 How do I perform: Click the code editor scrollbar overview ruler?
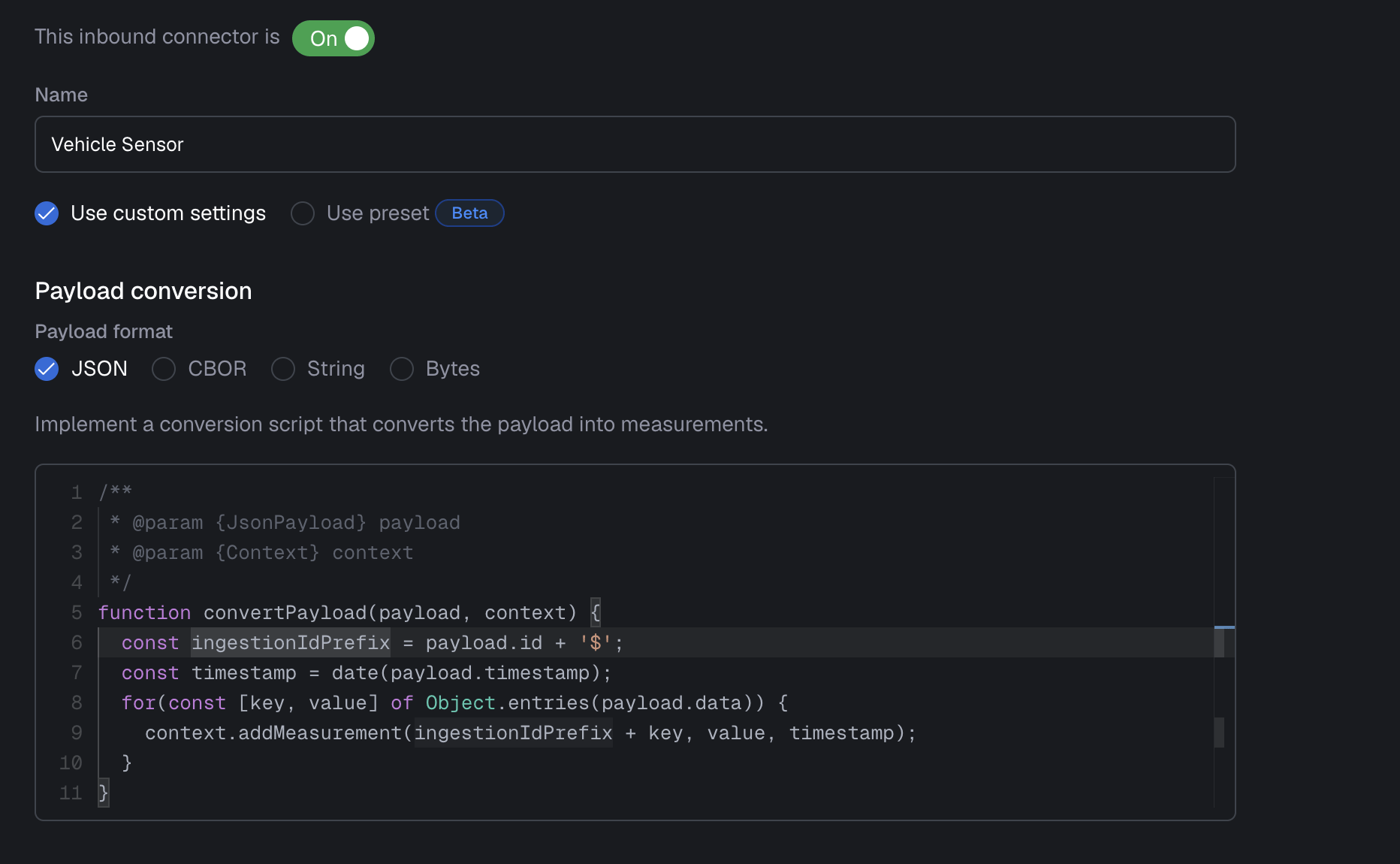[1224, 643]
